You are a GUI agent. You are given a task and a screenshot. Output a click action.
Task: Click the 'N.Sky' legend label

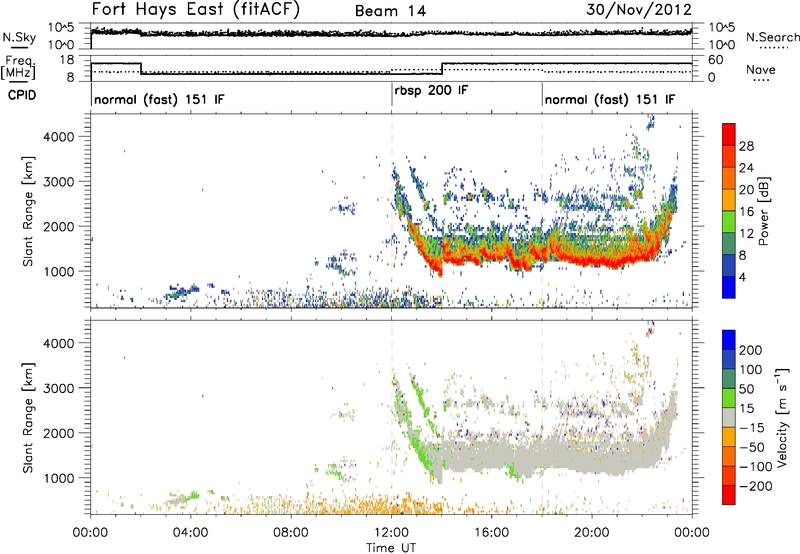(x=19, y=37)
